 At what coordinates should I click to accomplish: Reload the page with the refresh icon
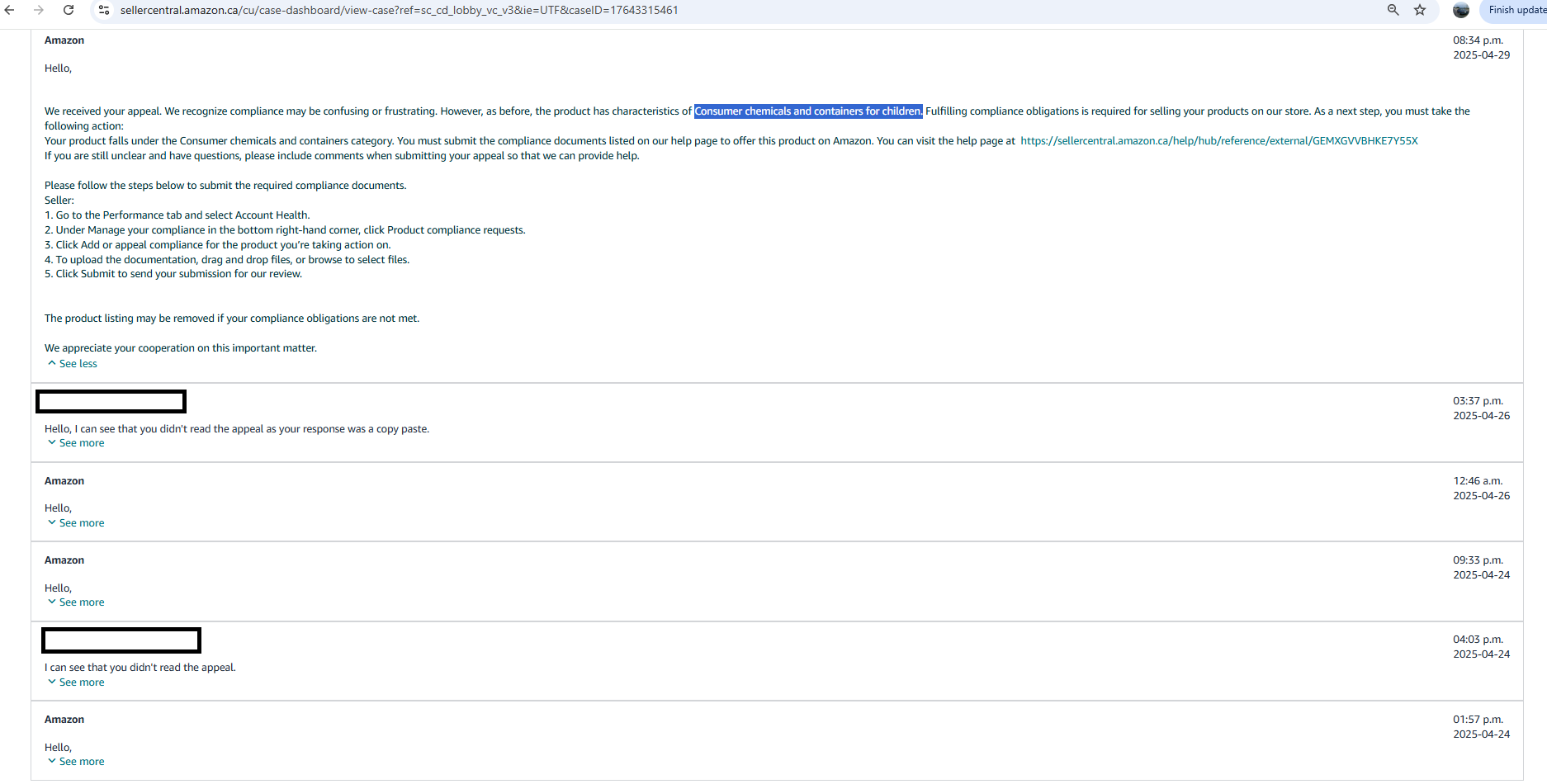point(69,10)
